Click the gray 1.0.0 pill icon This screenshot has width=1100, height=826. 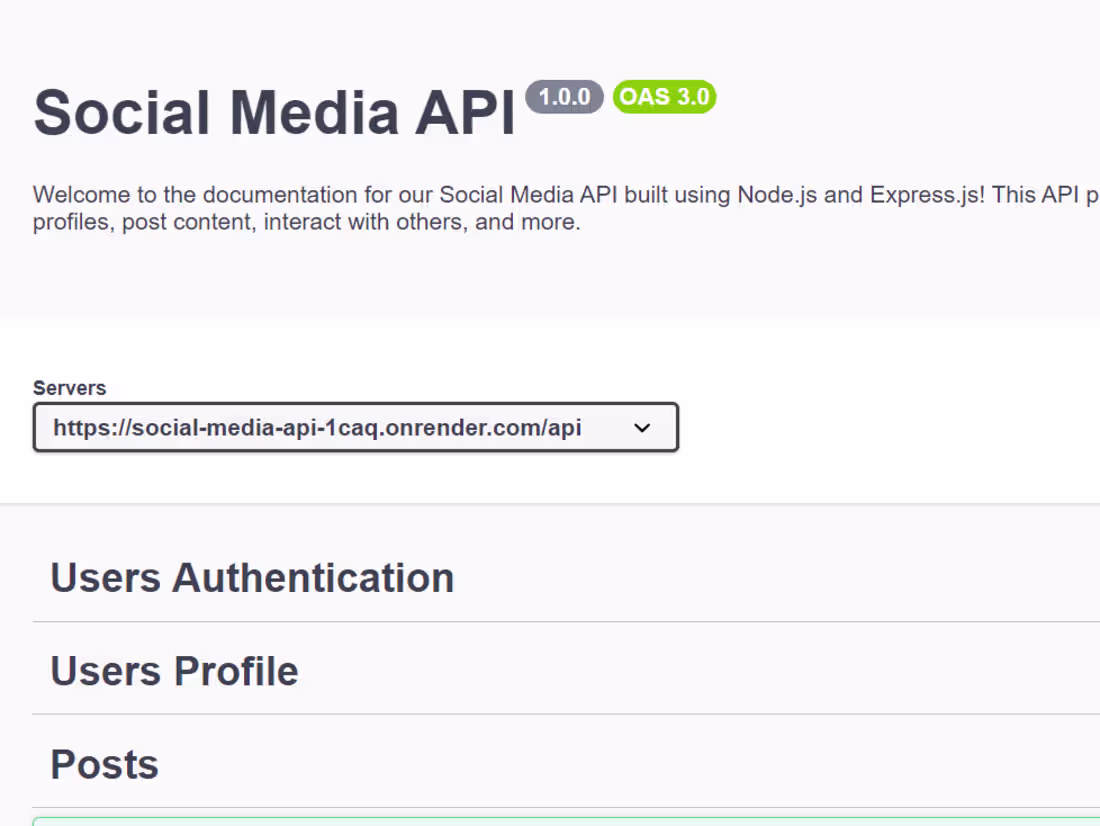click(x=564, y=97)
